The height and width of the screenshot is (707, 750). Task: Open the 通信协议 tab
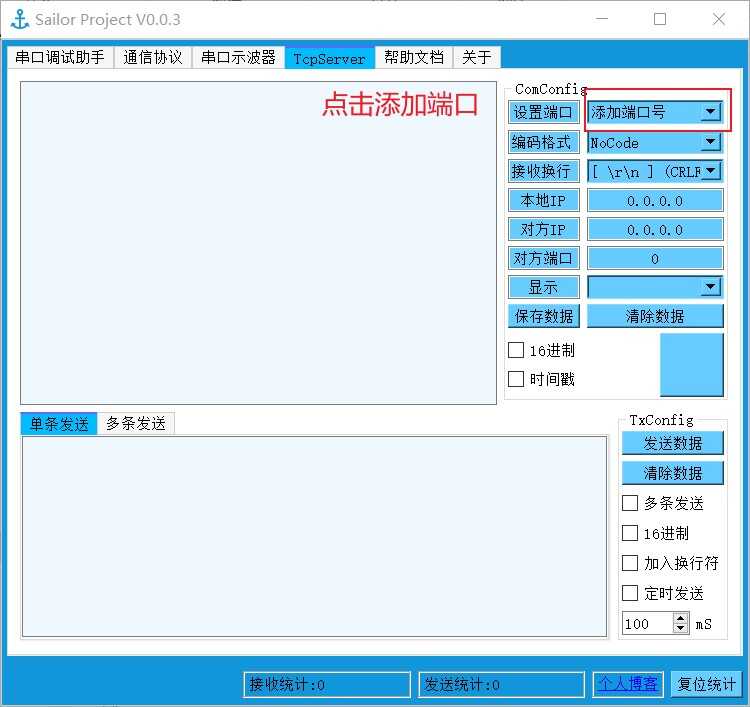pos(153,57)
